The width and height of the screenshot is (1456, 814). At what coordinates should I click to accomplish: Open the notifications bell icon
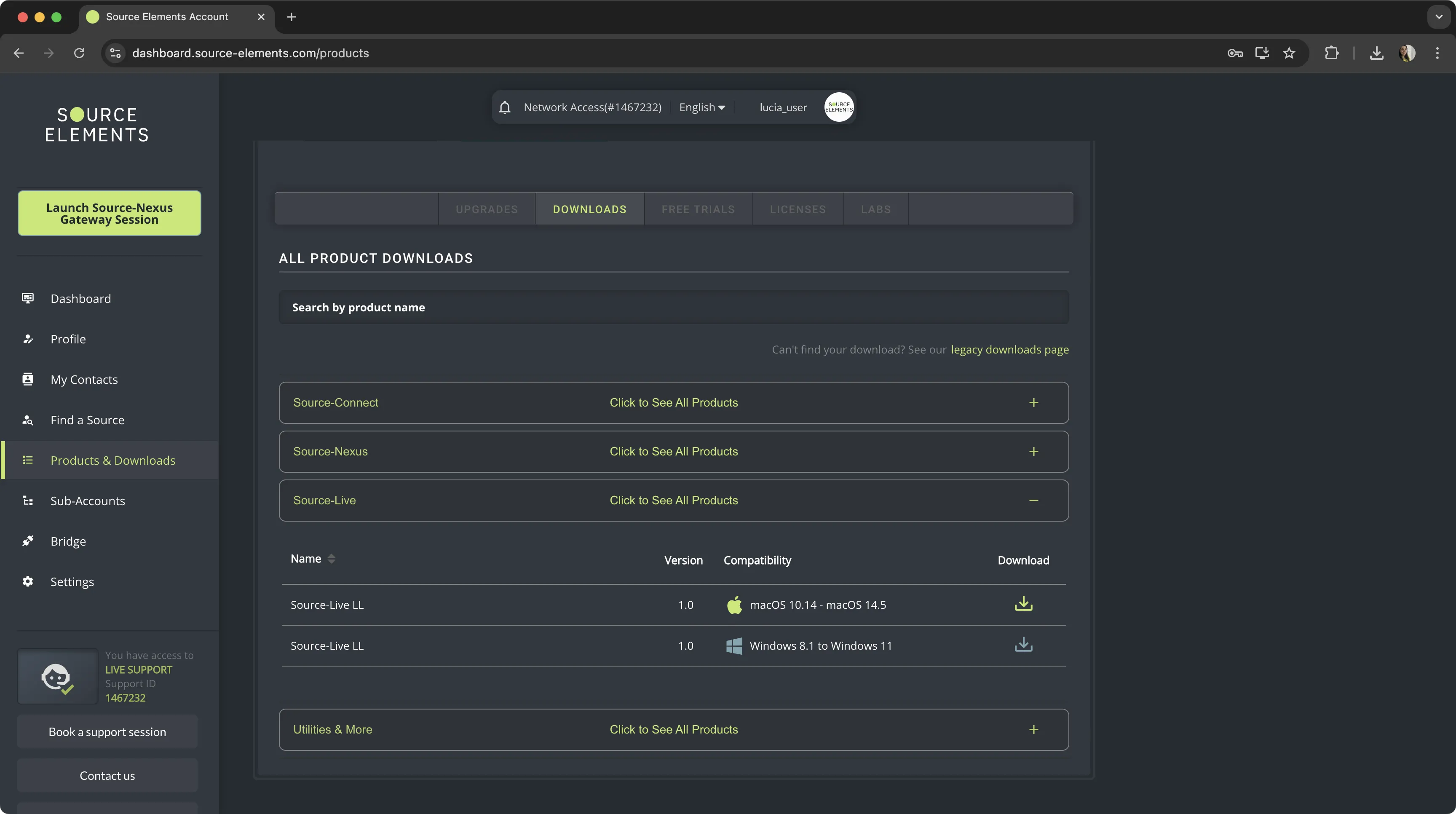tap(505, 107)
